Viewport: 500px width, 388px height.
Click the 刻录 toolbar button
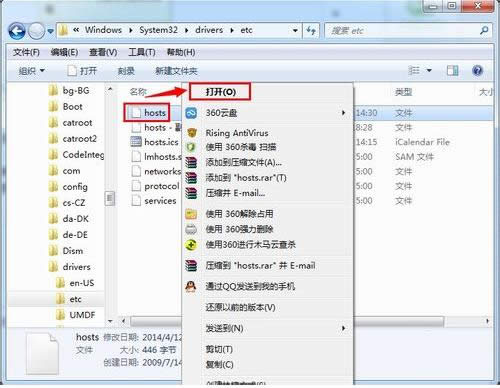126,71
